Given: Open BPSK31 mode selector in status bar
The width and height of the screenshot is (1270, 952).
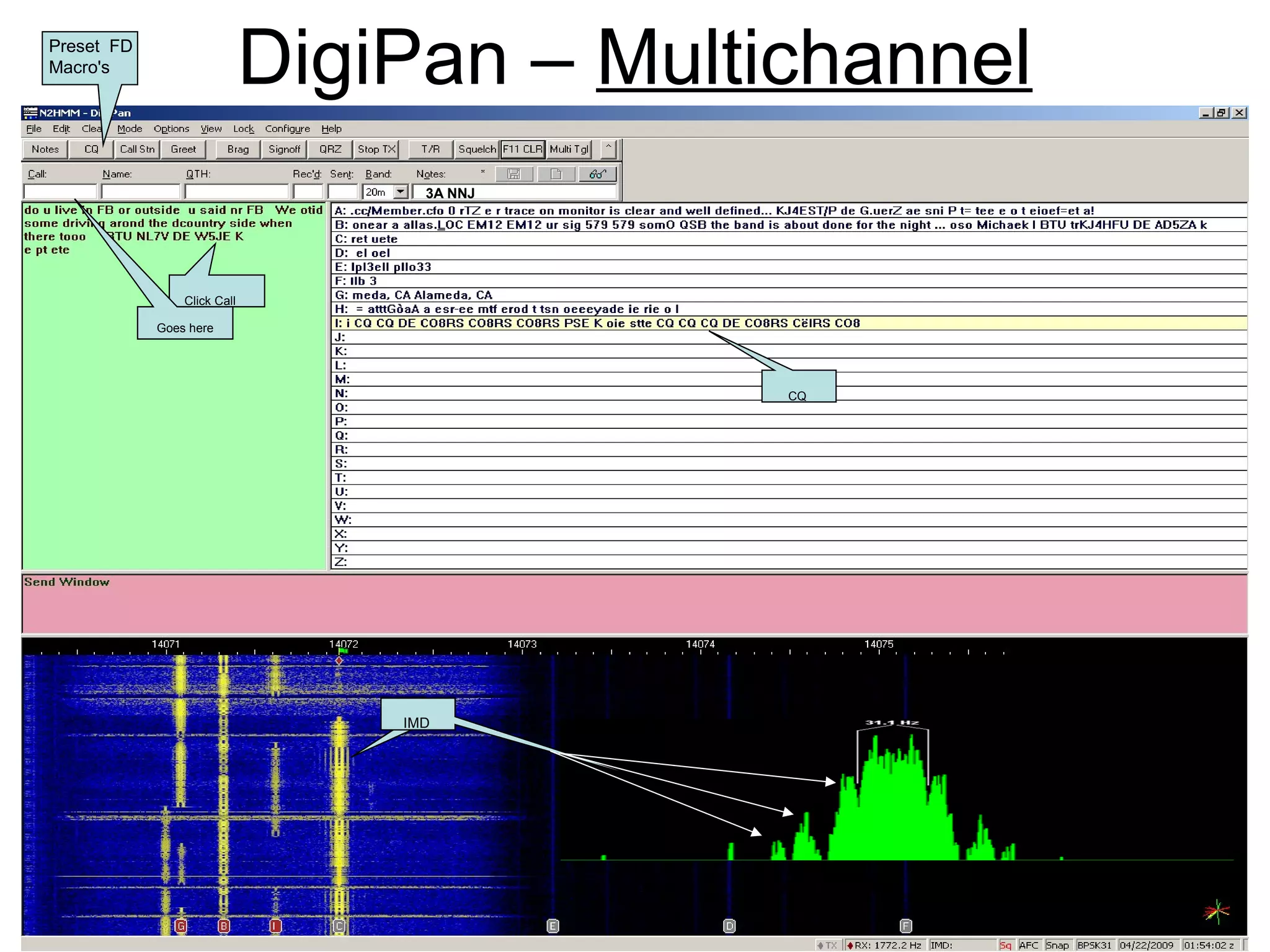Looking at the screenshot, I should [1095, 945].
